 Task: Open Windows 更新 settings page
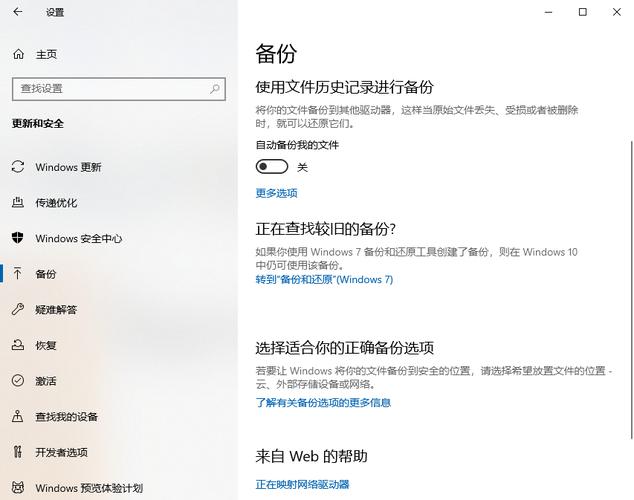point(68,167)
